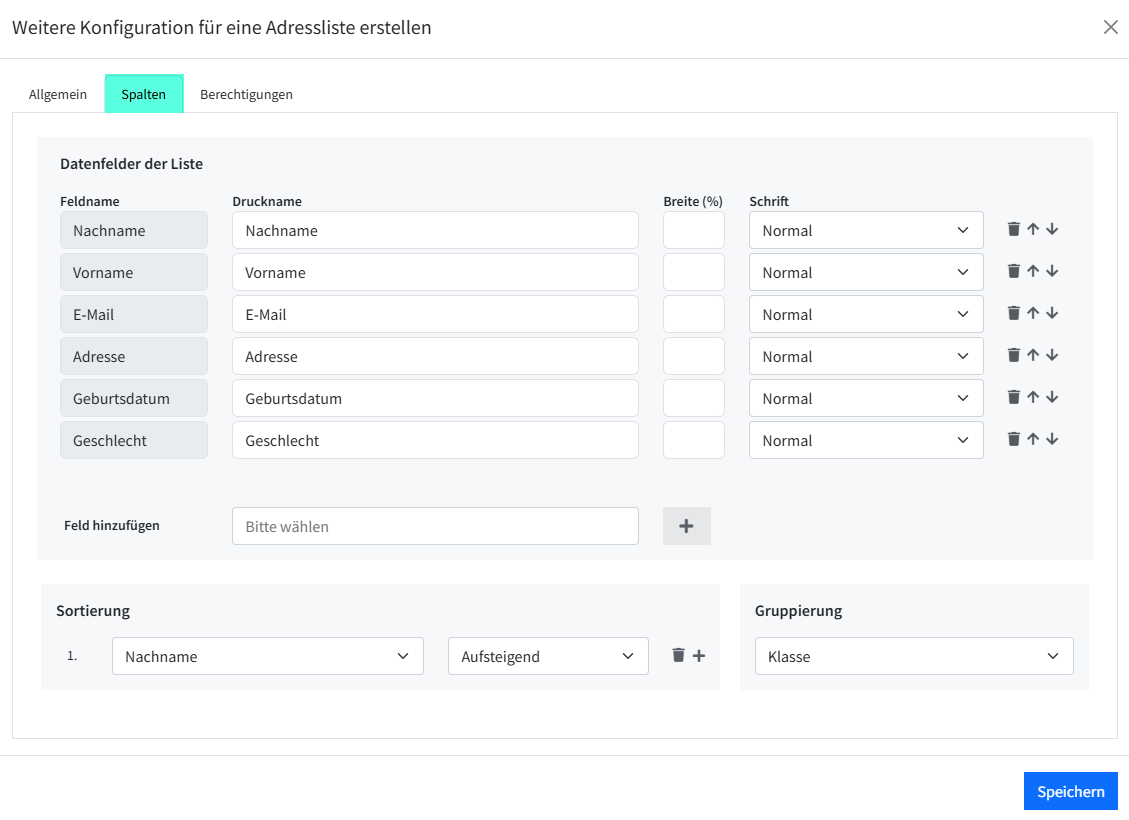Open the Berechtigungen tab
The height and width of the screenshot is (820, 1129).
(x=246, y=95)
